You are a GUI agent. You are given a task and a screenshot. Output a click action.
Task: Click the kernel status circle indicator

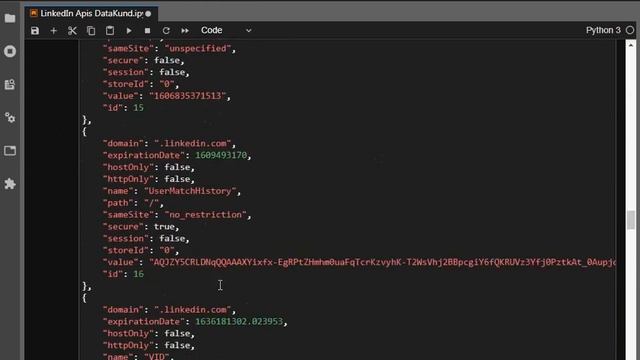coord(630,30)
